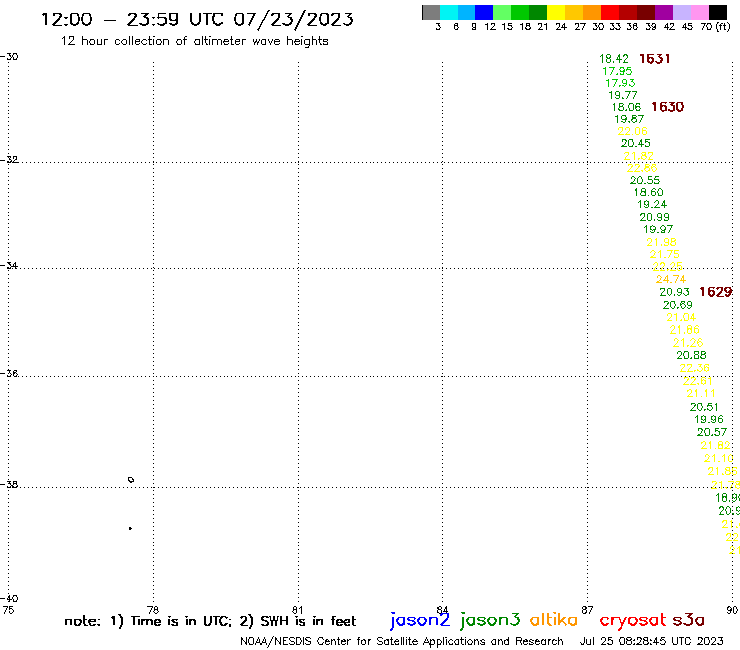Select yellow value 21.98
The image size is (740, 650).
click(661, 242)
